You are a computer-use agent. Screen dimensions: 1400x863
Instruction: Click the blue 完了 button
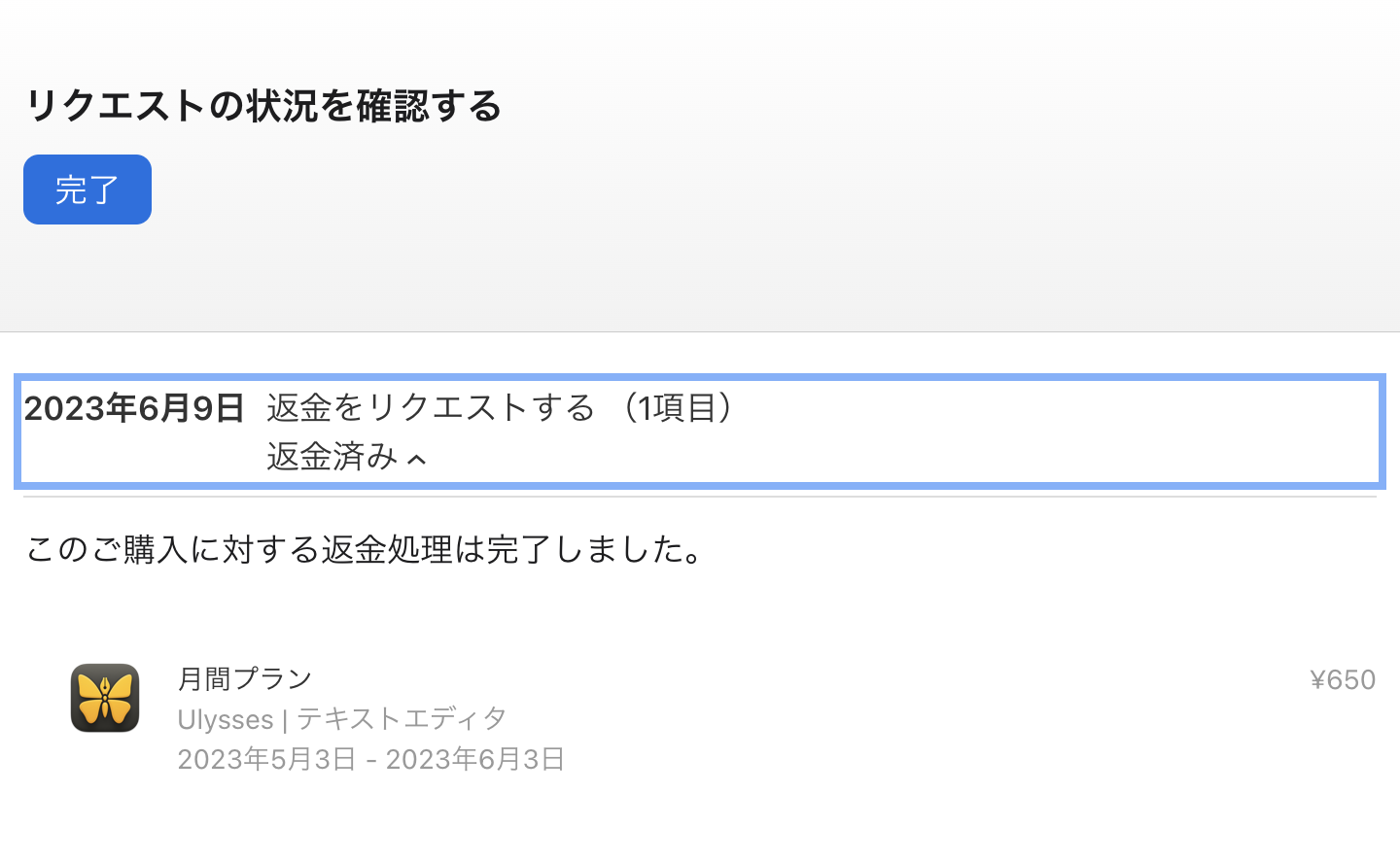(87, 190)
